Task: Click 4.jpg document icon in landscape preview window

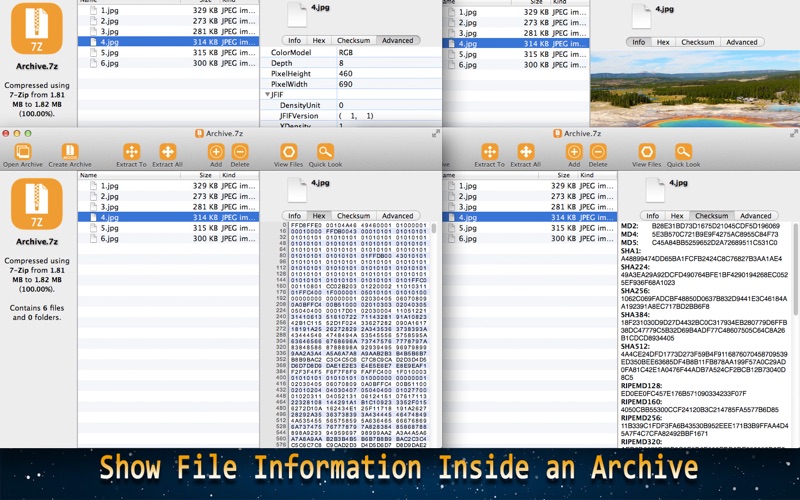Action: point(641,16)
